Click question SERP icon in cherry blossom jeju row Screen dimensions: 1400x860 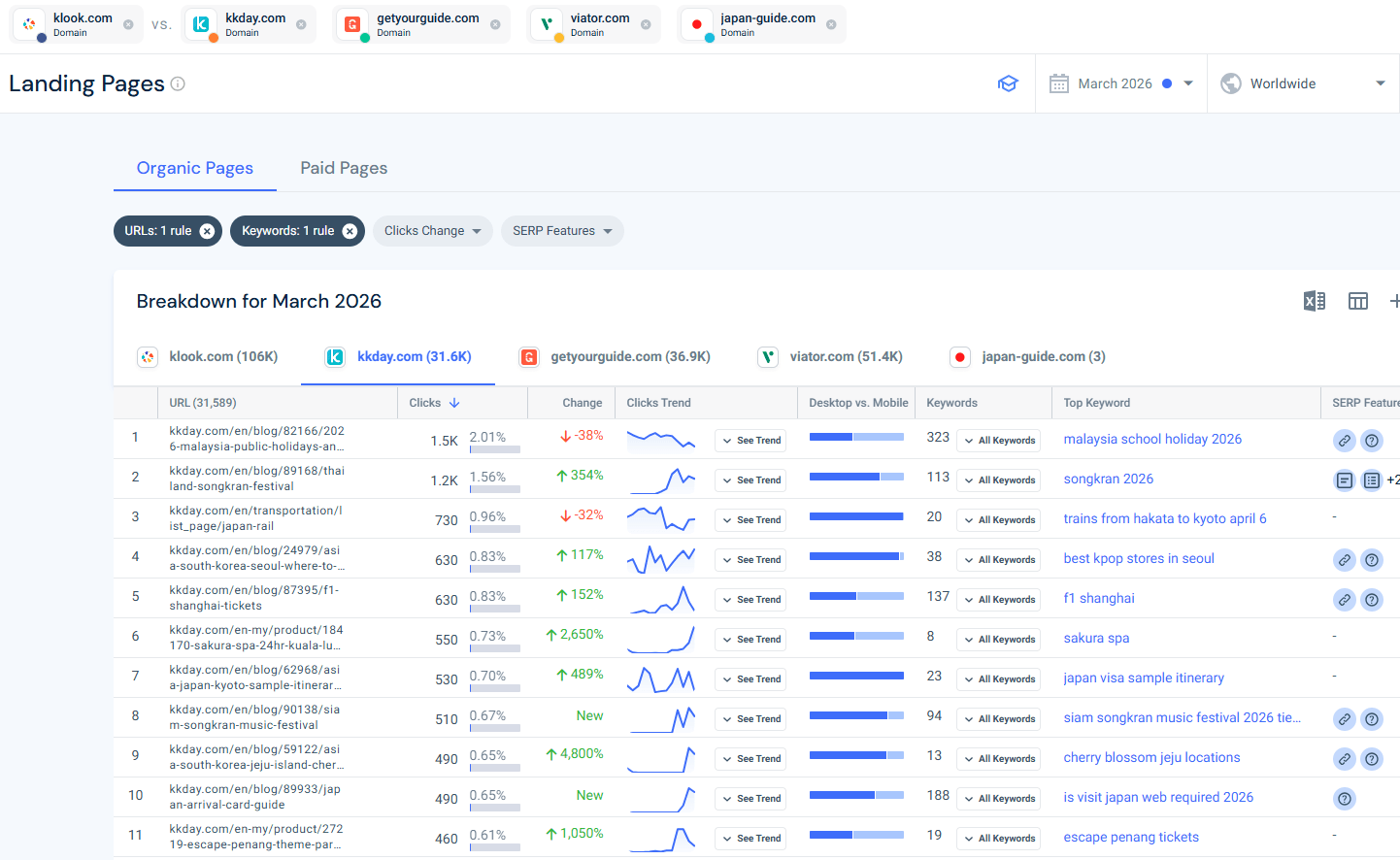[x=1372, y=759]
